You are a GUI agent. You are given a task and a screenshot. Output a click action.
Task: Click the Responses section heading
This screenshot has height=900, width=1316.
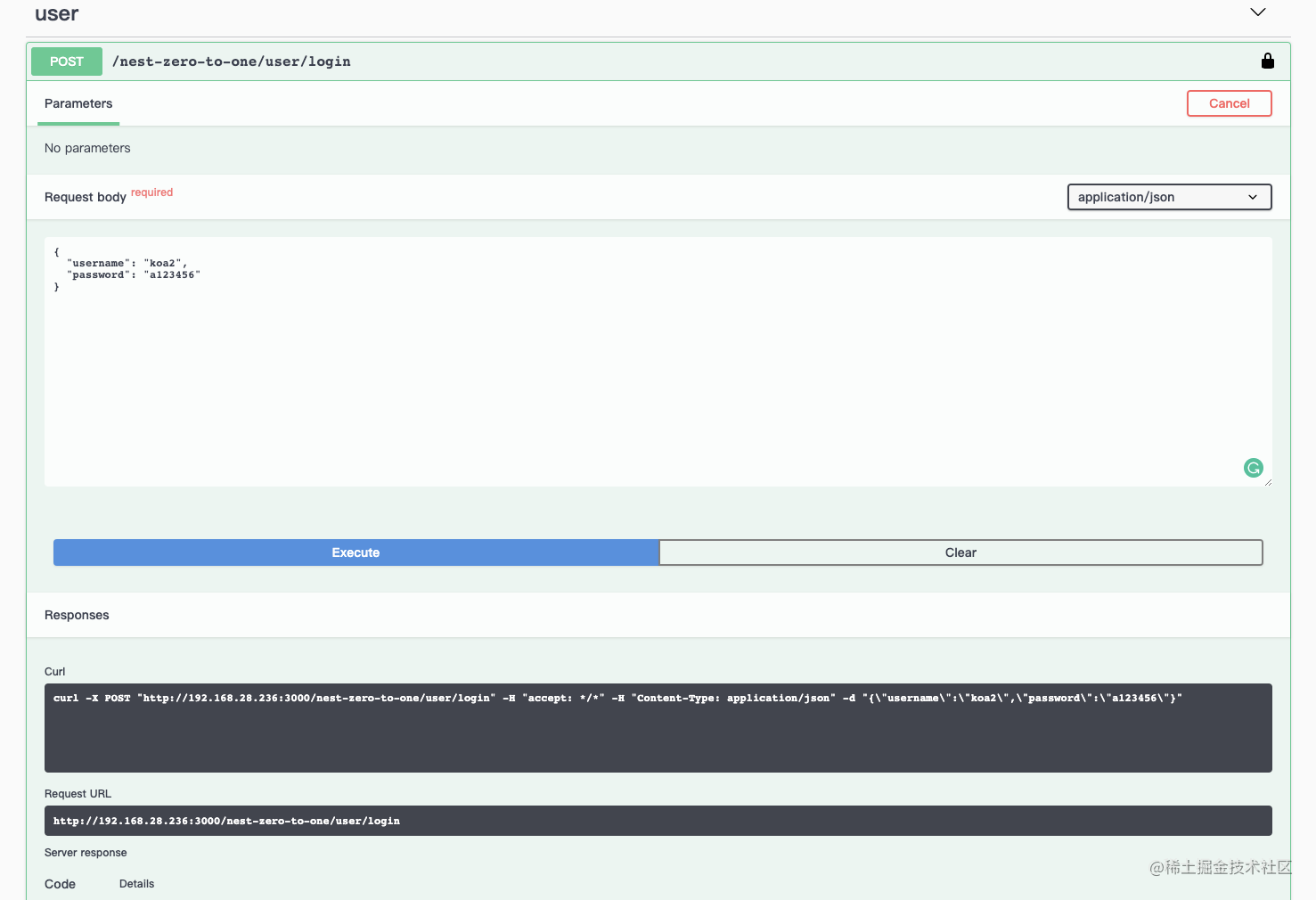click(77, 615)
